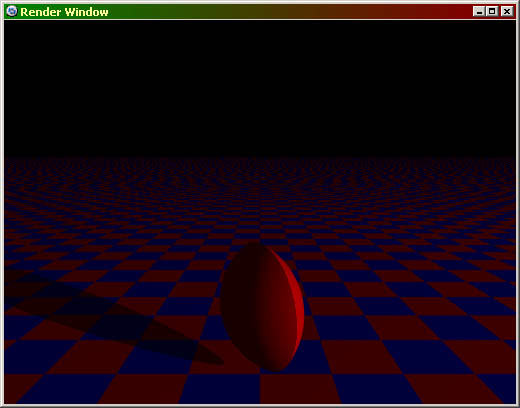Click the black sky area of the render
Image resolution: width=520 pixels, height=408 pixels.
(260, 87)
